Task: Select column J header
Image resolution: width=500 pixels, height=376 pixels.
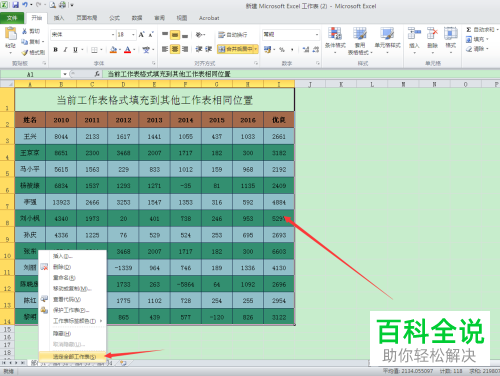Action: [x=310, y=84]
